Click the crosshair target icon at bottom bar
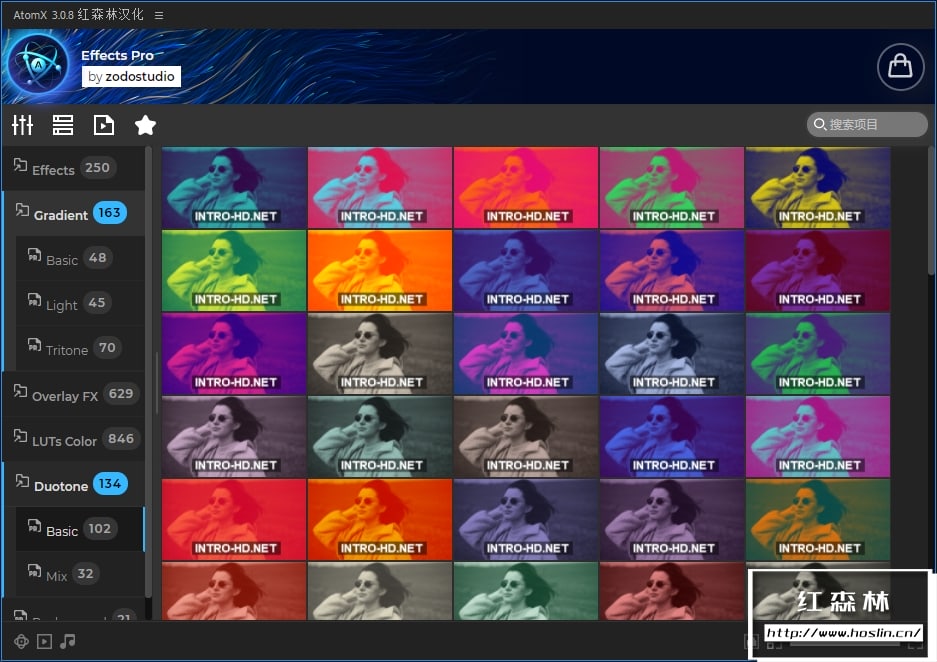 click(x=22, y=642)
